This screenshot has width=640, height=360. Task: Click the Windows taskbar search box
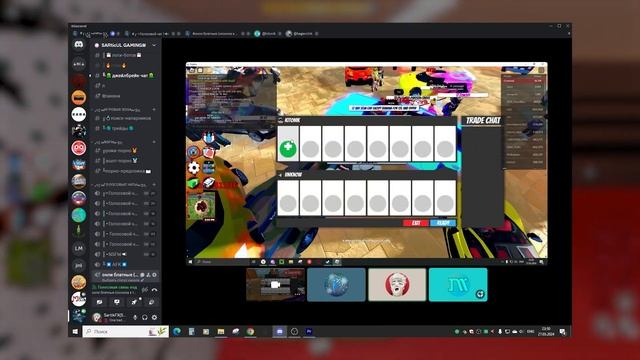[125, 332]
